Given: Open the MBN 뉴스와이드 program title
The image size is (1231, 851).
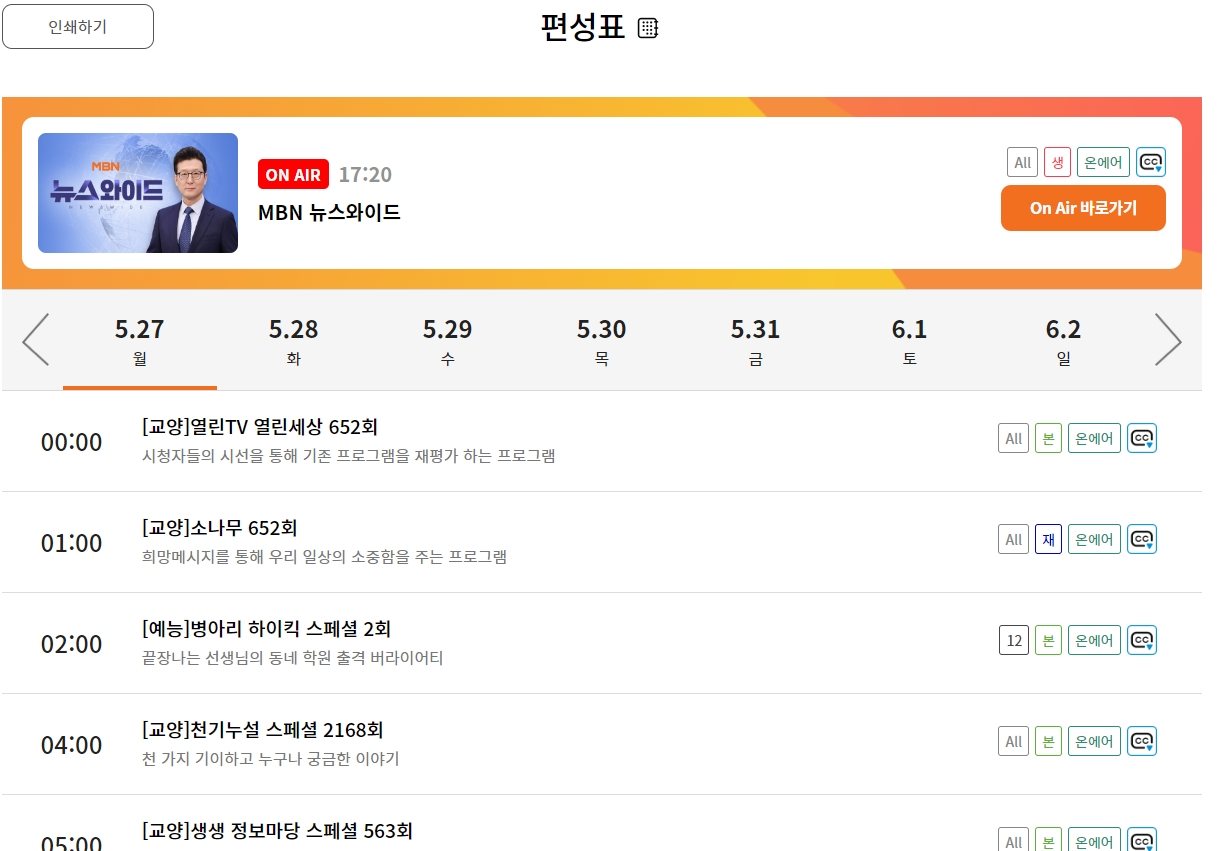Looking at the screenshot, I should point(329,212).
